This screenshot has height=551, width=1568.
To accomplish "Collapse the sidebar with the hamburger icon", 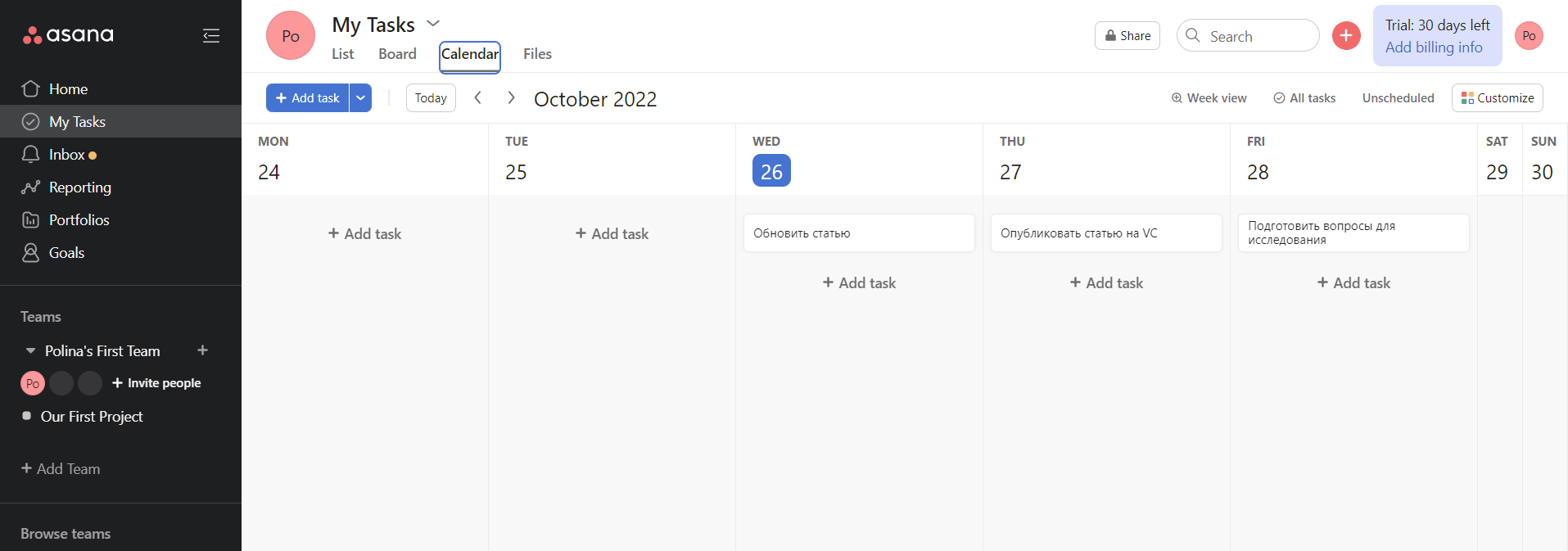I will tap(211, 35).
